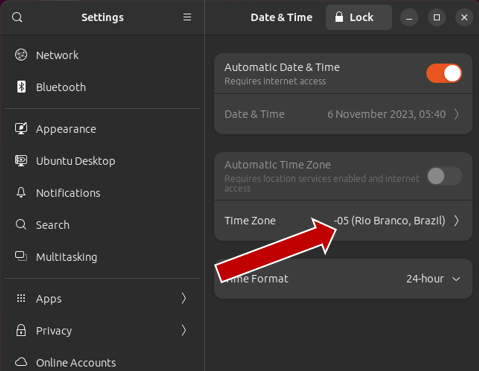Select Notifications in sidebar

[102, 193]
